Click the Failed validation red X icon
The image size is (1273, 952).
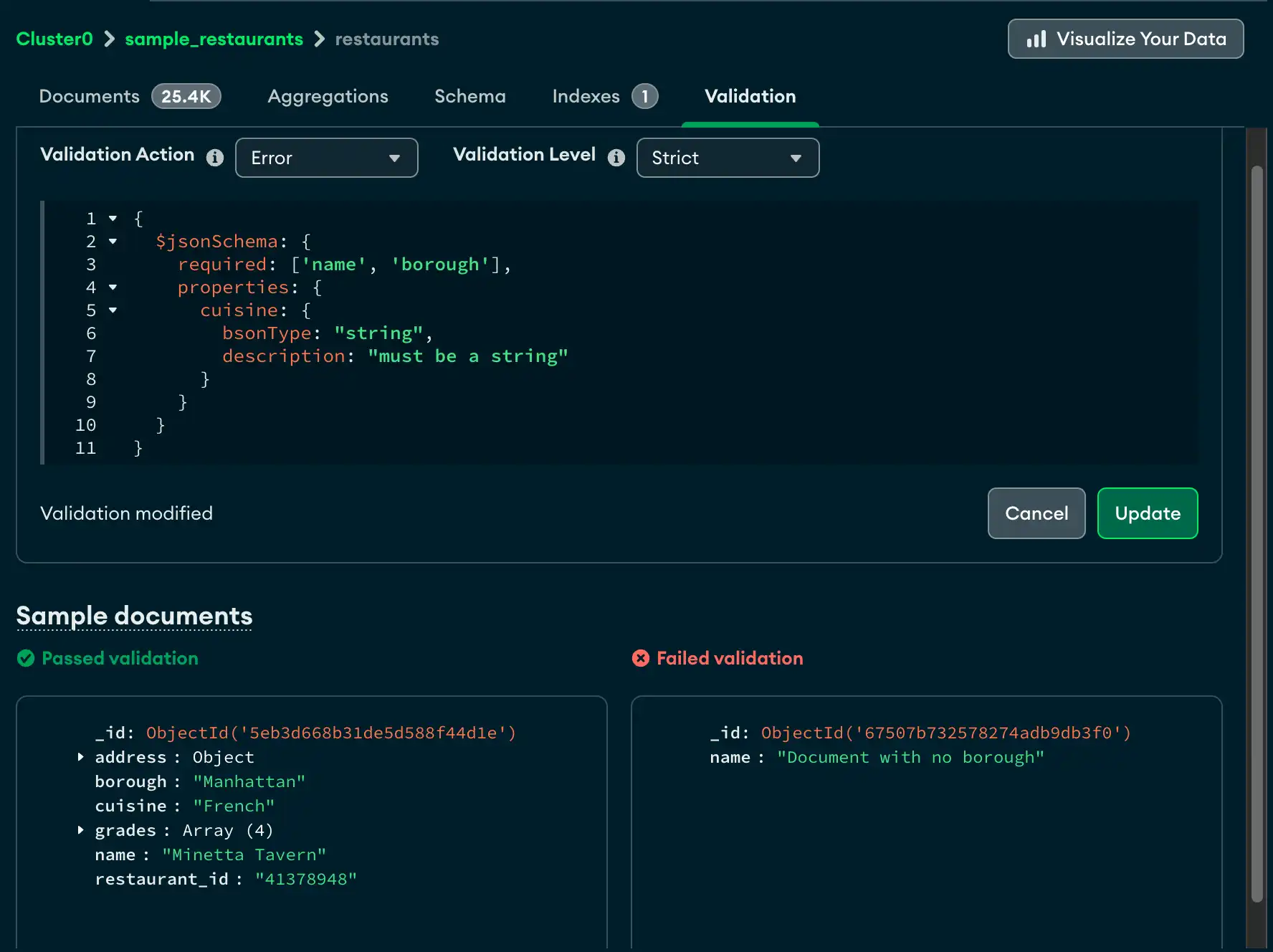(x=641, y=658)
